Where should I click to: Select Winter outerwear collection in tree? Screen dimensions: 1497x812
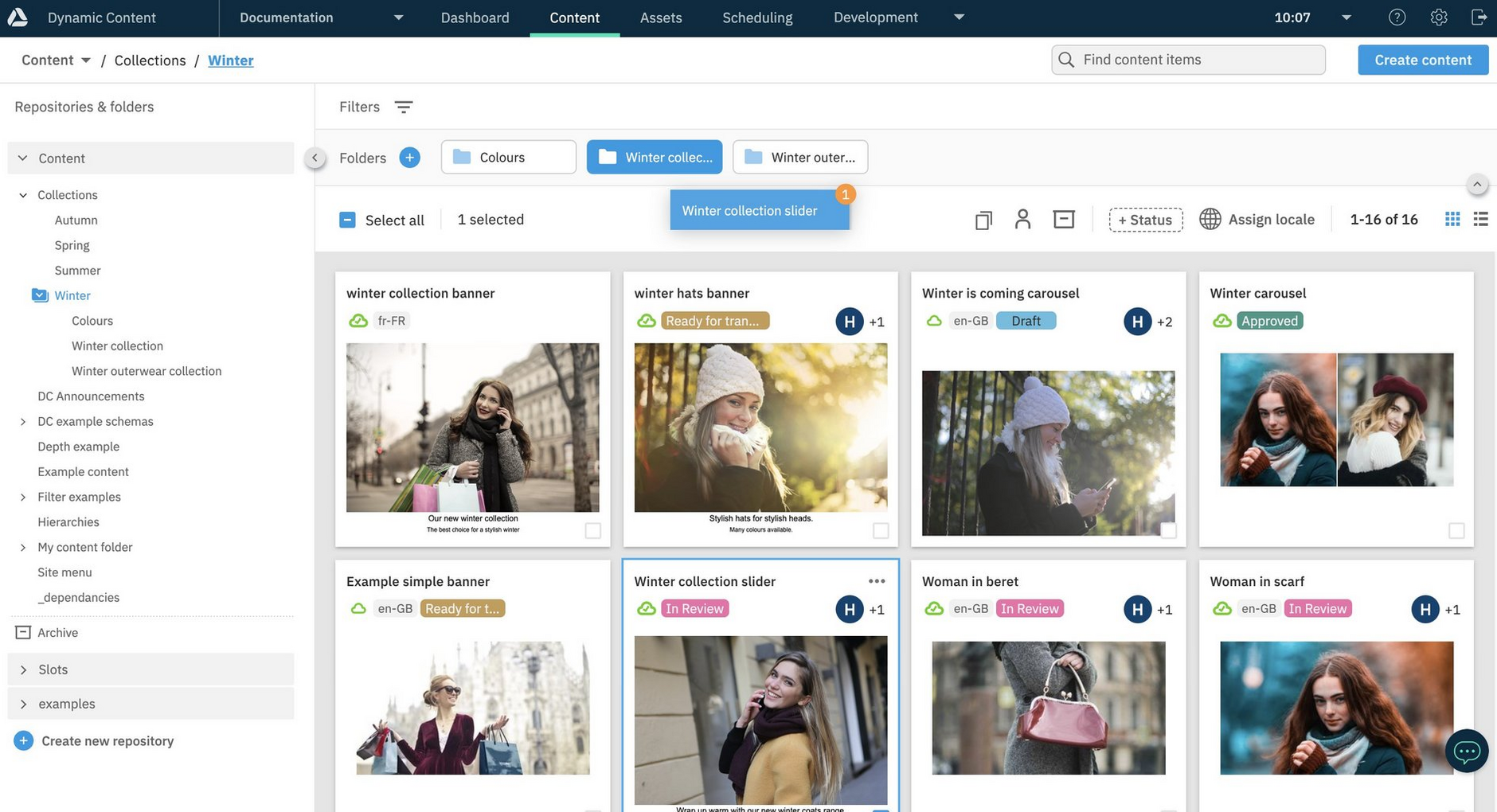point(147,371)
